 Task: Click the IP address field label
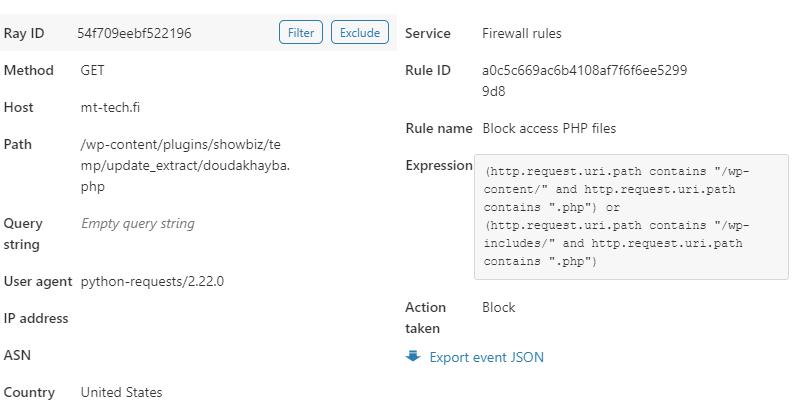[36, 318]
